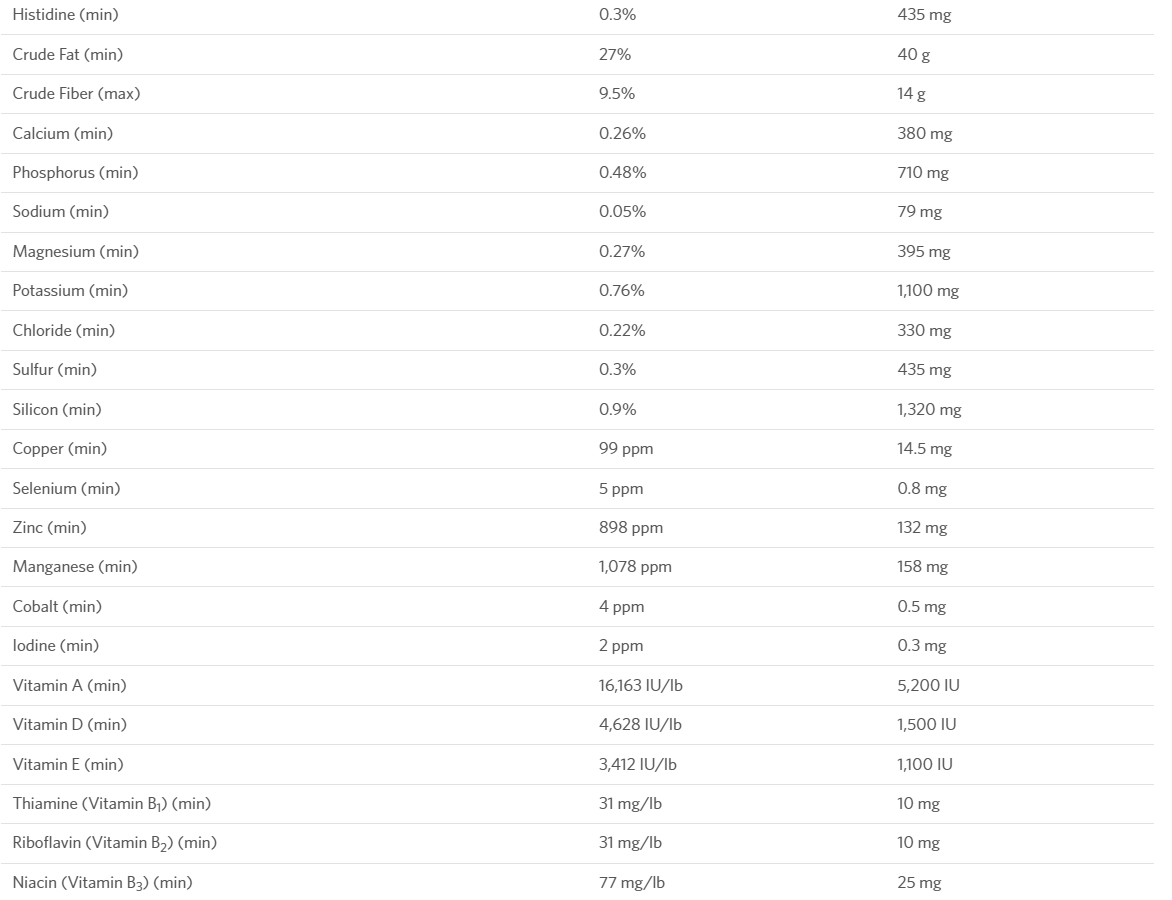Select the Phosphorus (min) label
The width and height of the screenshot is (1172, 900).
(x=75, y=173)
